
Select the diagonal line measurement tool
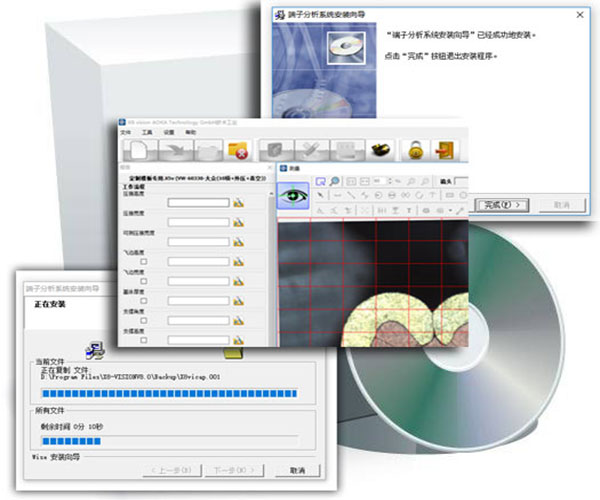coord(351,195)
